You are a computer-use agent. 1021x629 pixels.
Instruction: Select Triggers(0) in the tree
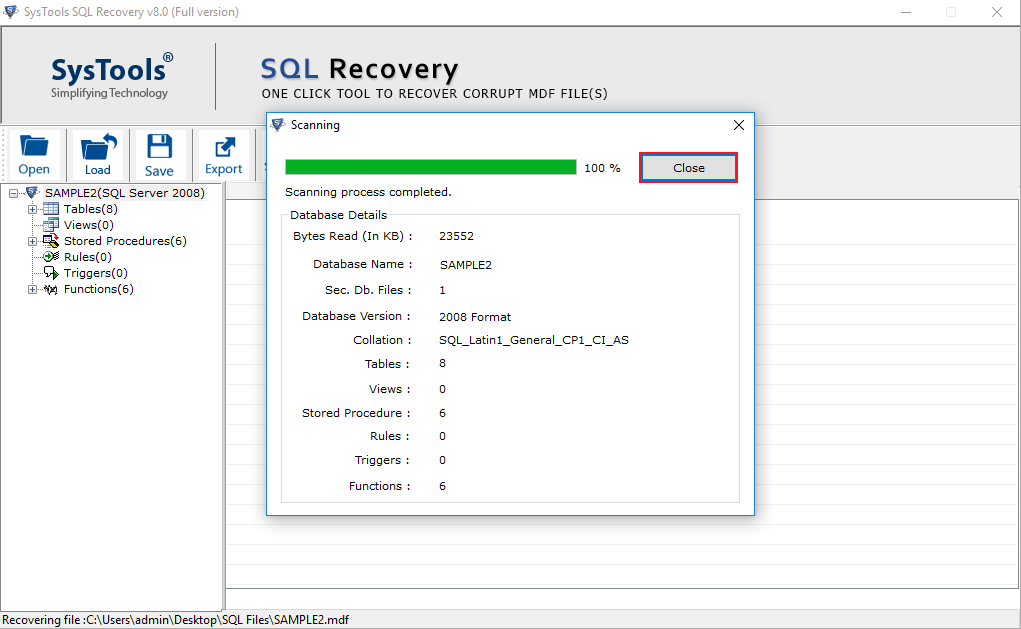pos(96,273)
